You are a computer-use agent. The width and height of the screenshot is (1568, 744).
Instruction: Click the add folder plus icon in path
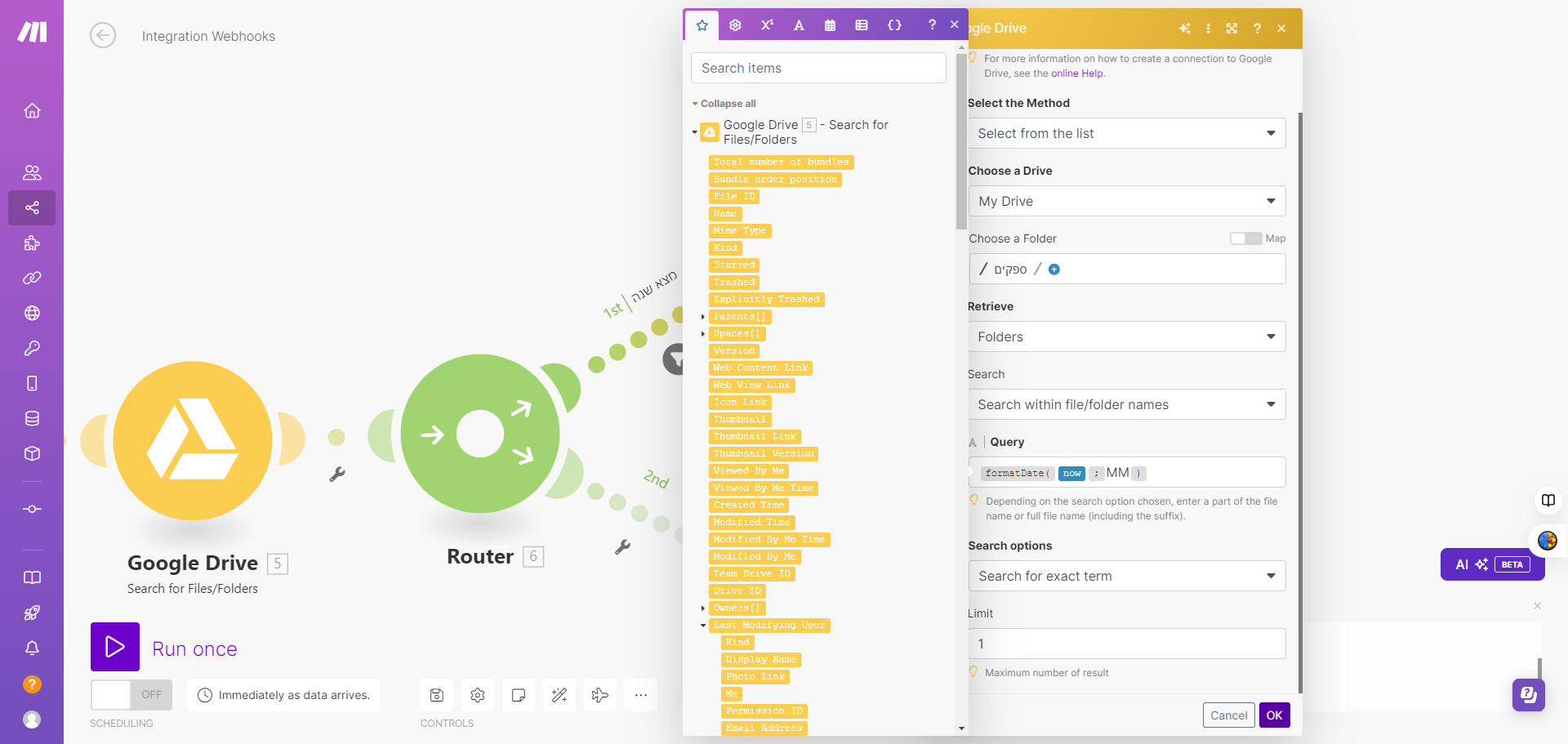click(1054, 270)
